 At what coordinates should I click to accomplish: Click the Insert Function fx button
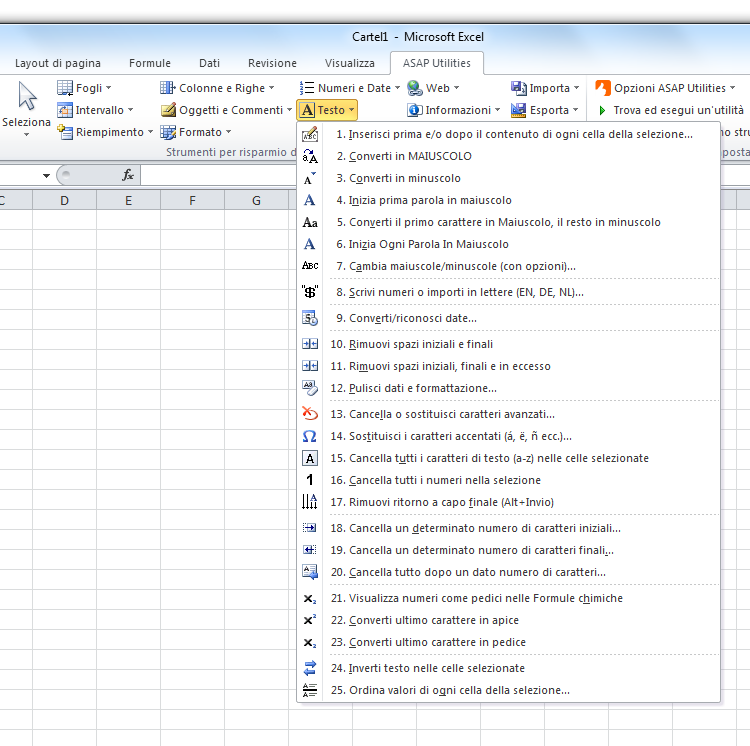[x=128, y=175]
